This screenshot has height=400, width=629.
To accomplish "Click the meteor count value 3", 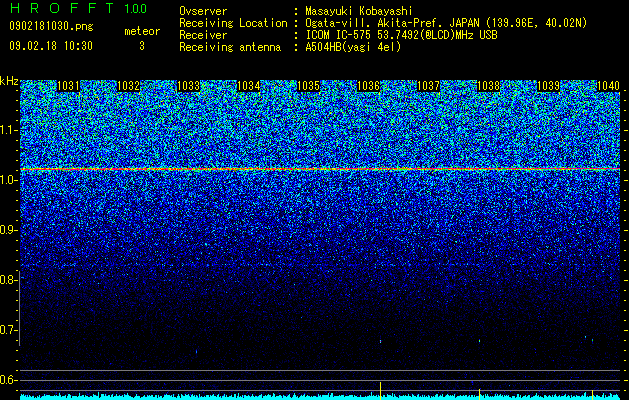I will [x=142, y=46].
